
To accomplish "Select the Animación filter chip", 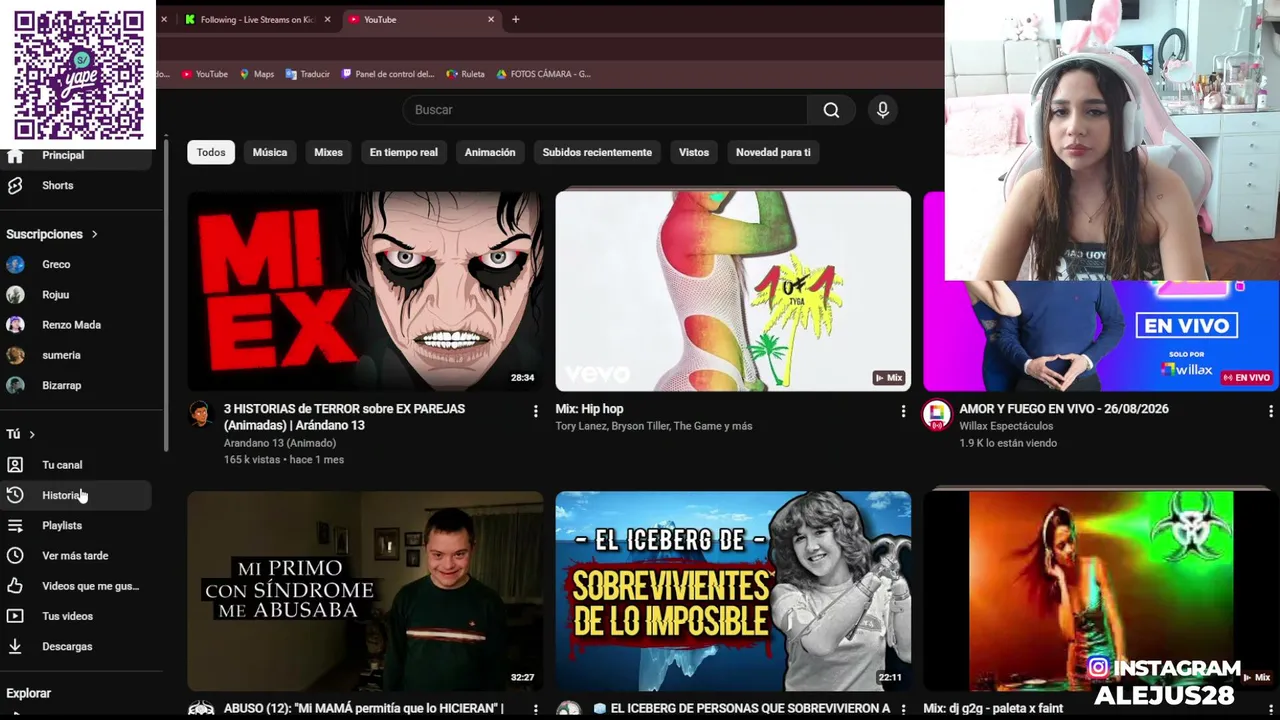I will (x=490, y=152).
